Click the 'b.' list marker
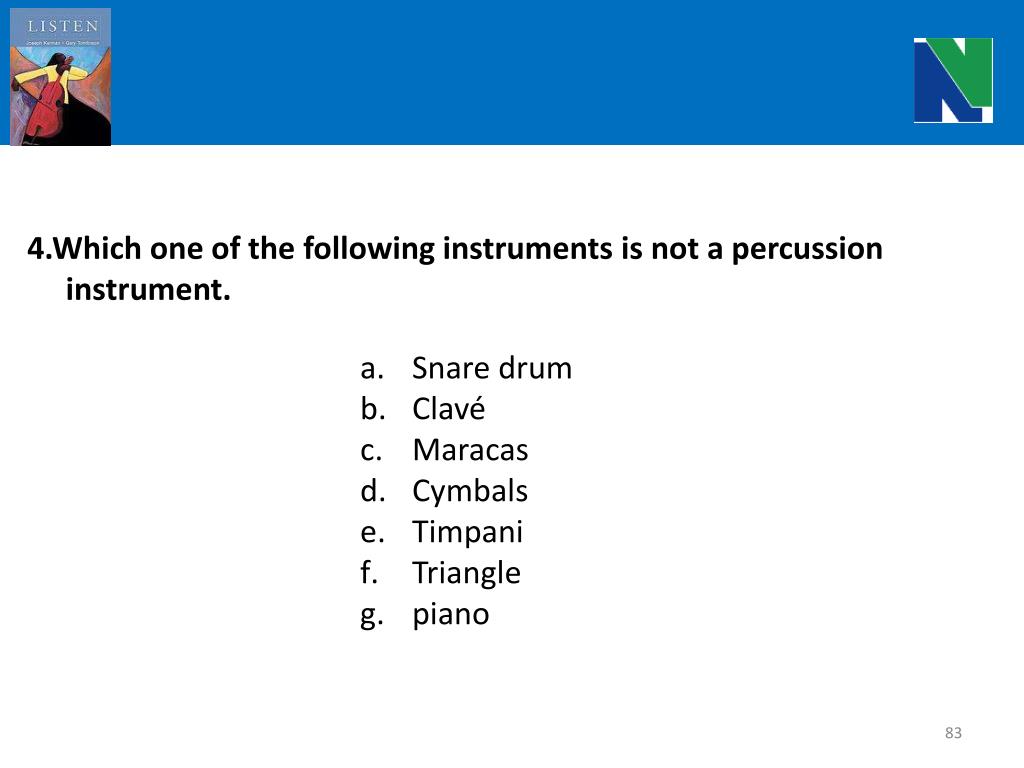 click(371, 409)
